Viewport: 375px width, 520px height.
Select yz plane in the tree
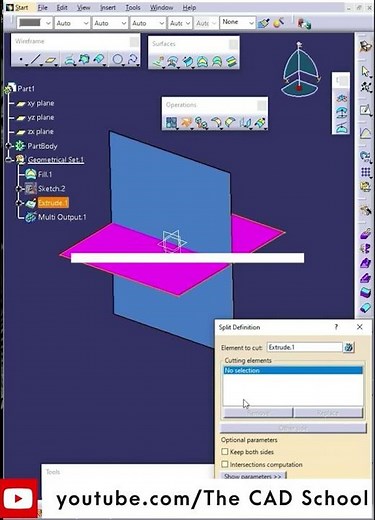[41, 117]
